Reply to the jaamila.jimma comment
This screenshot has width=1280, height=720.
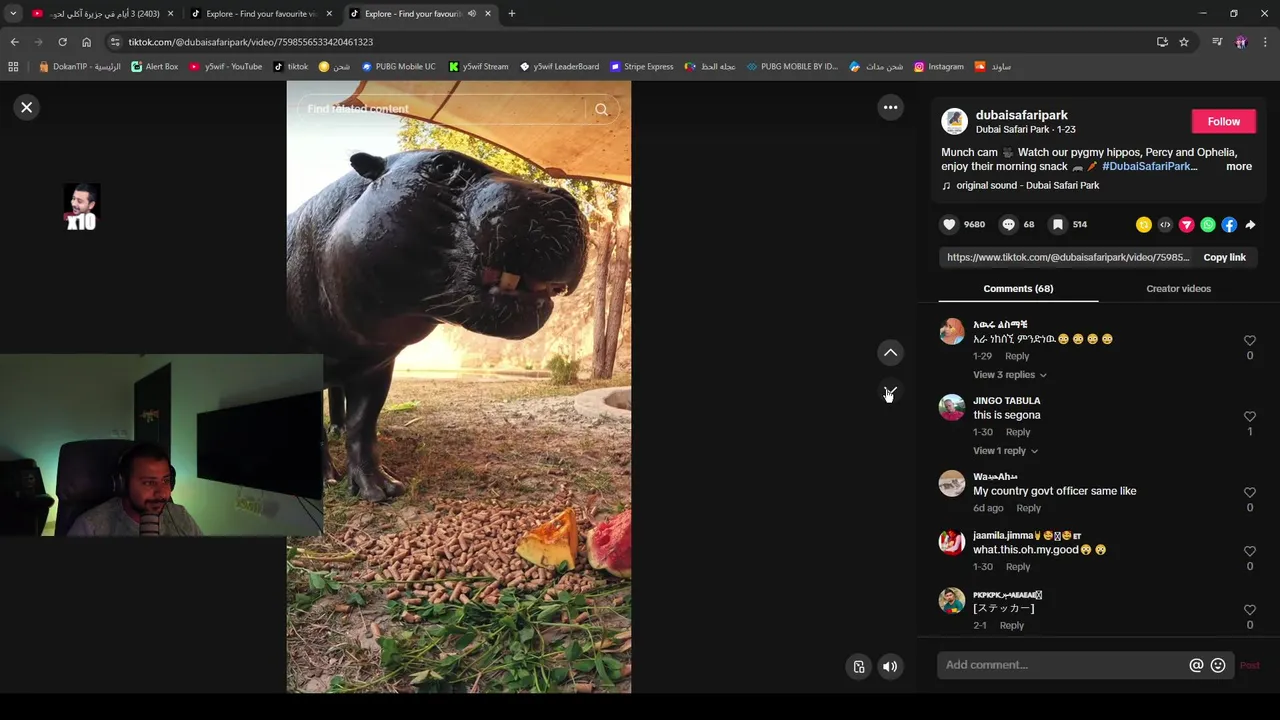[x=1017, y=567]
